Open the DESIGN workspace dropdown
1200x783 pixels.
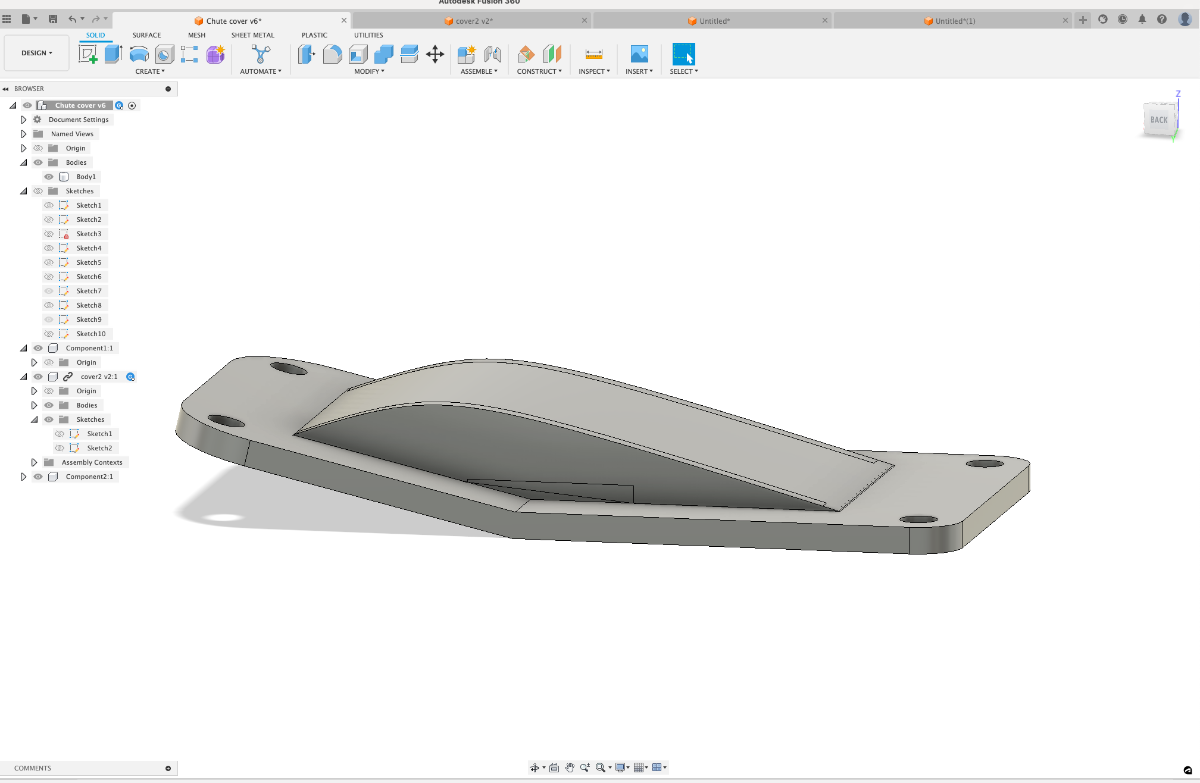[x=37, y=53]
